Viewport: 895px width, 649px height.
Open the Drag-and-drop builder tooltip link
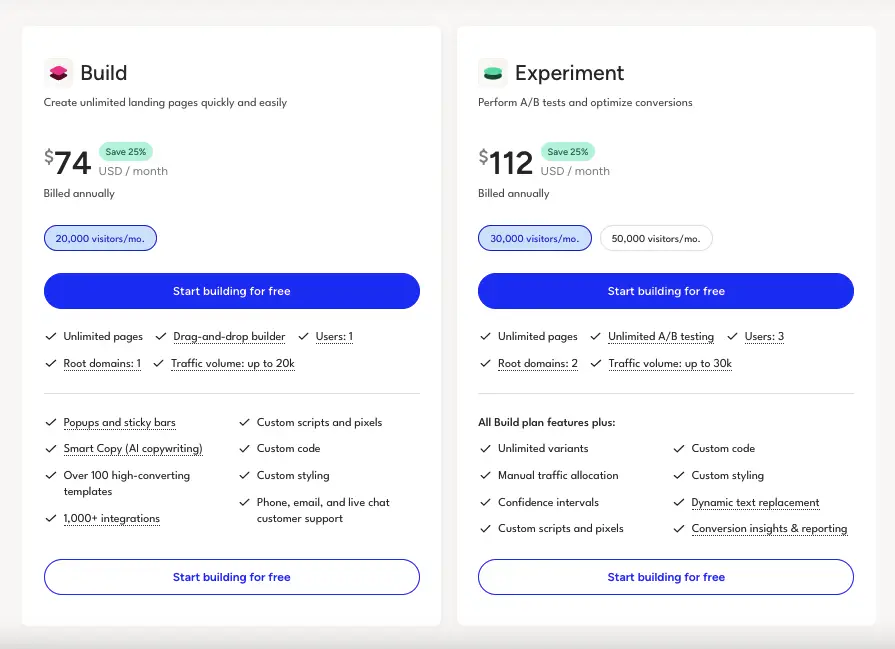point(229,337)
